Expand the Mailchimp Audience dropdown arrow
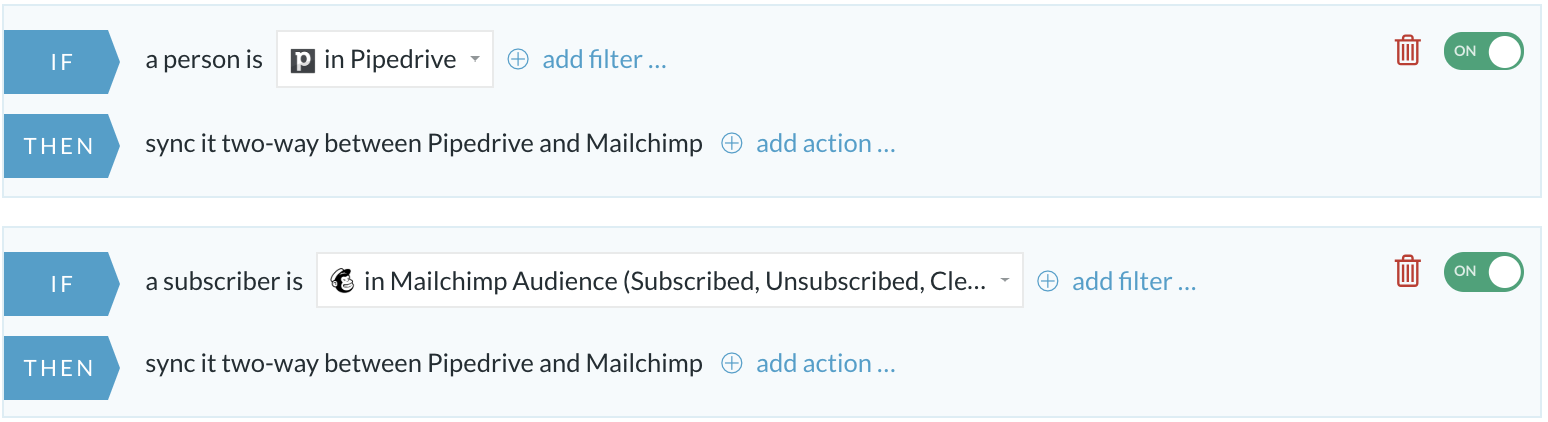 1005,282
